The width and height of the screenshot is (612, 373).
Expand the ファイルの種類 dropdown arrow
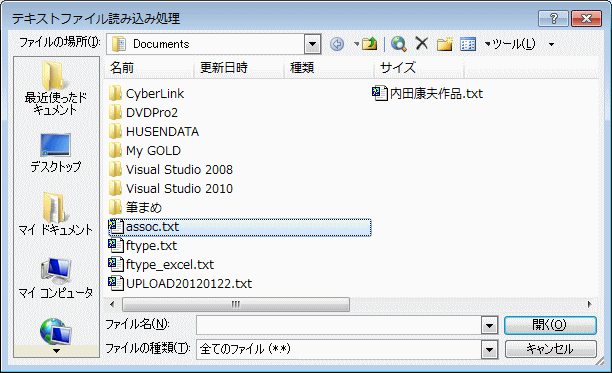tap(489, 350)
